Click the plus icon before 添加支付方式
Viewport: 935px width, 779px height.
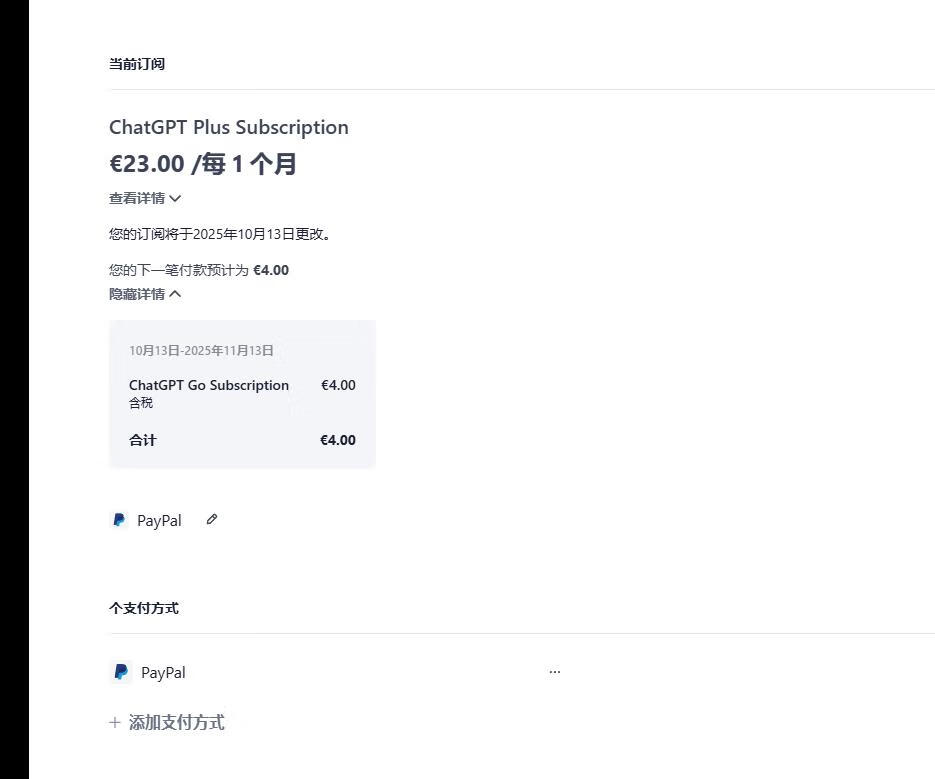click(x=115, y=722)
